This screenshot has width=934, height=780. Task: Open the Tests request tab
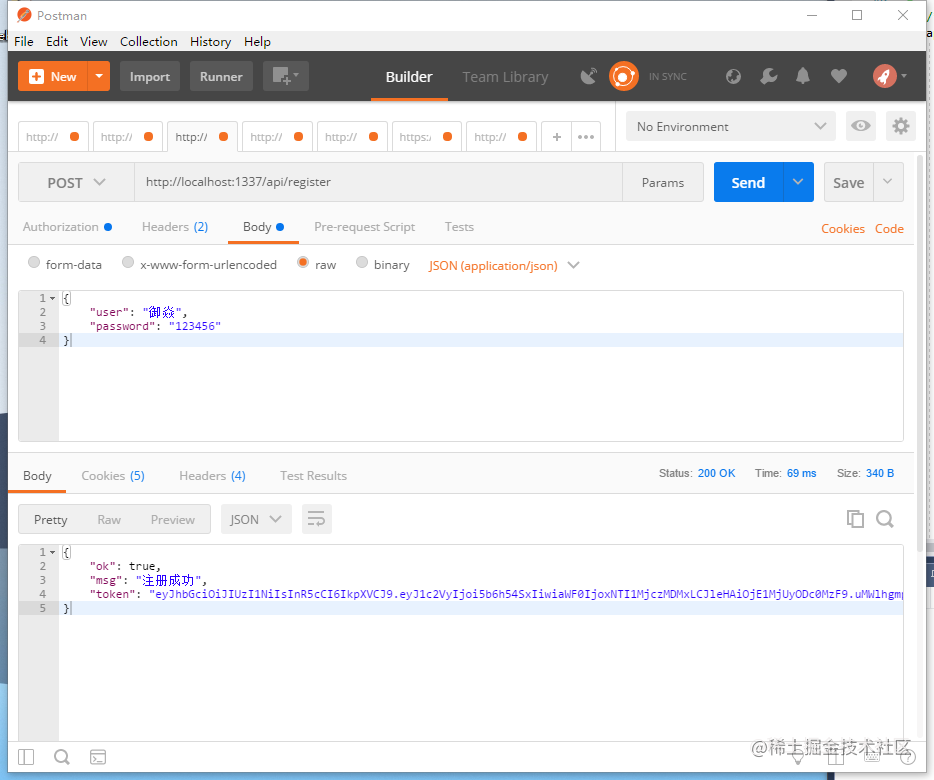pos(459,226)
